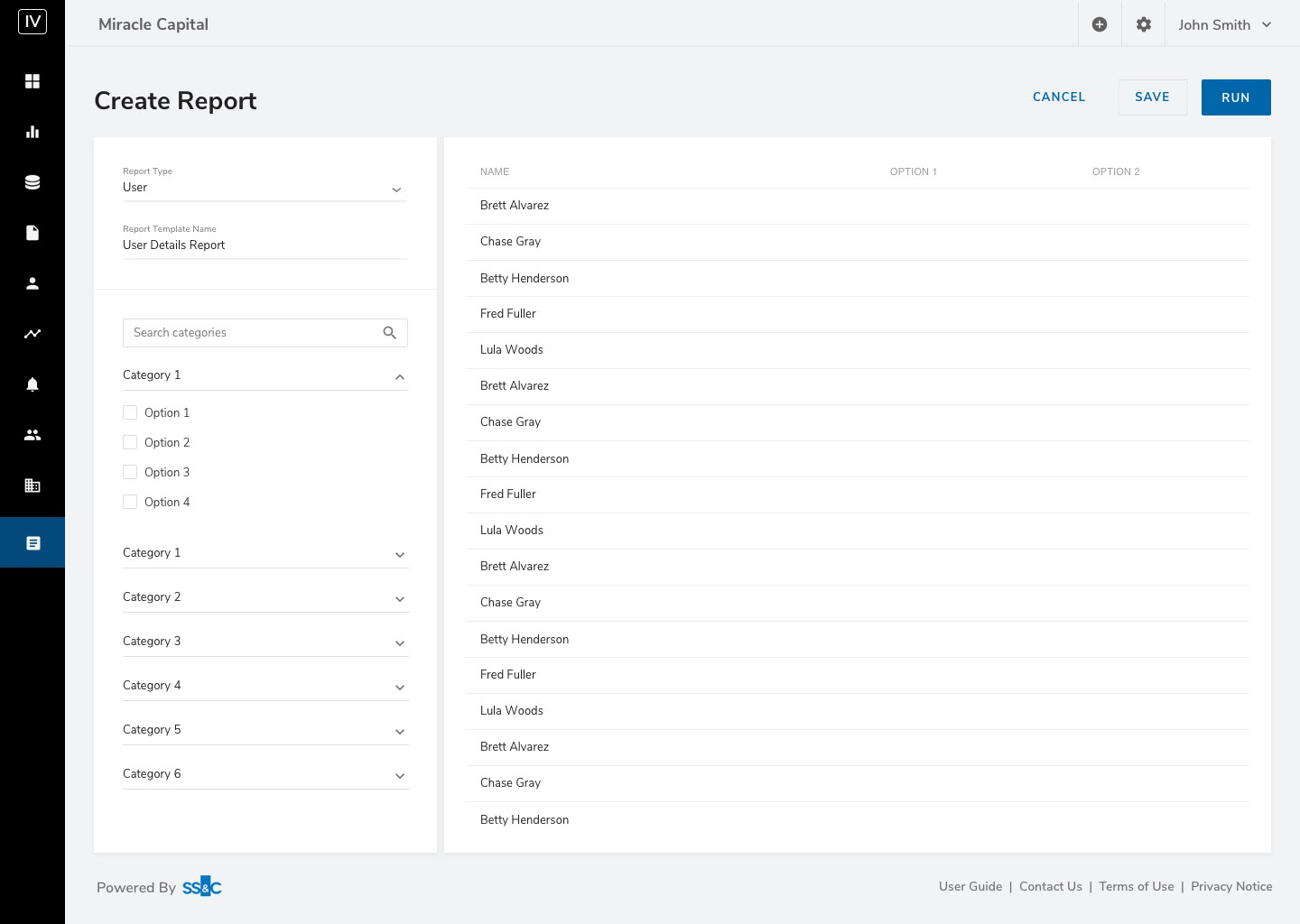Open the document file icon in sidebar
This screenshot has height=924, width=1300.
pos(32,233)
